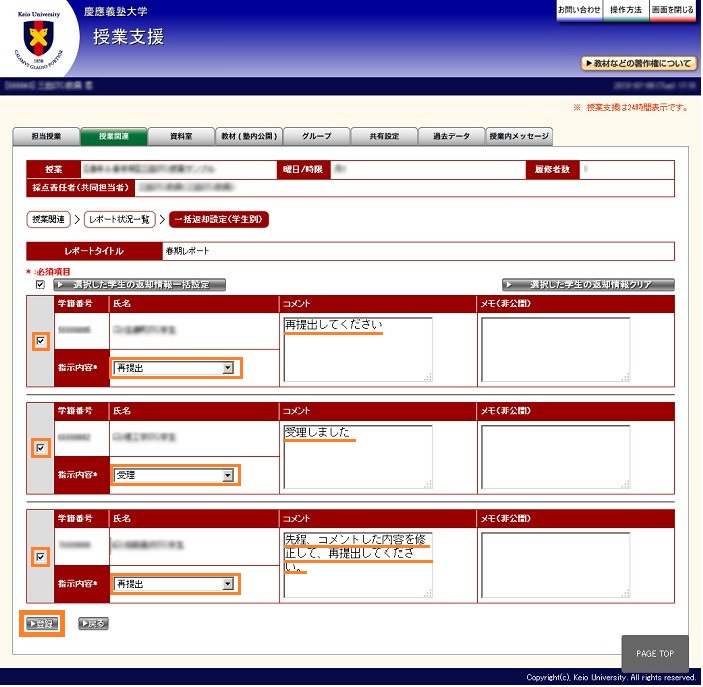Click the PAGE TOP button
Viewport: 703px width, 687px height.
click(x=654, y=653)
